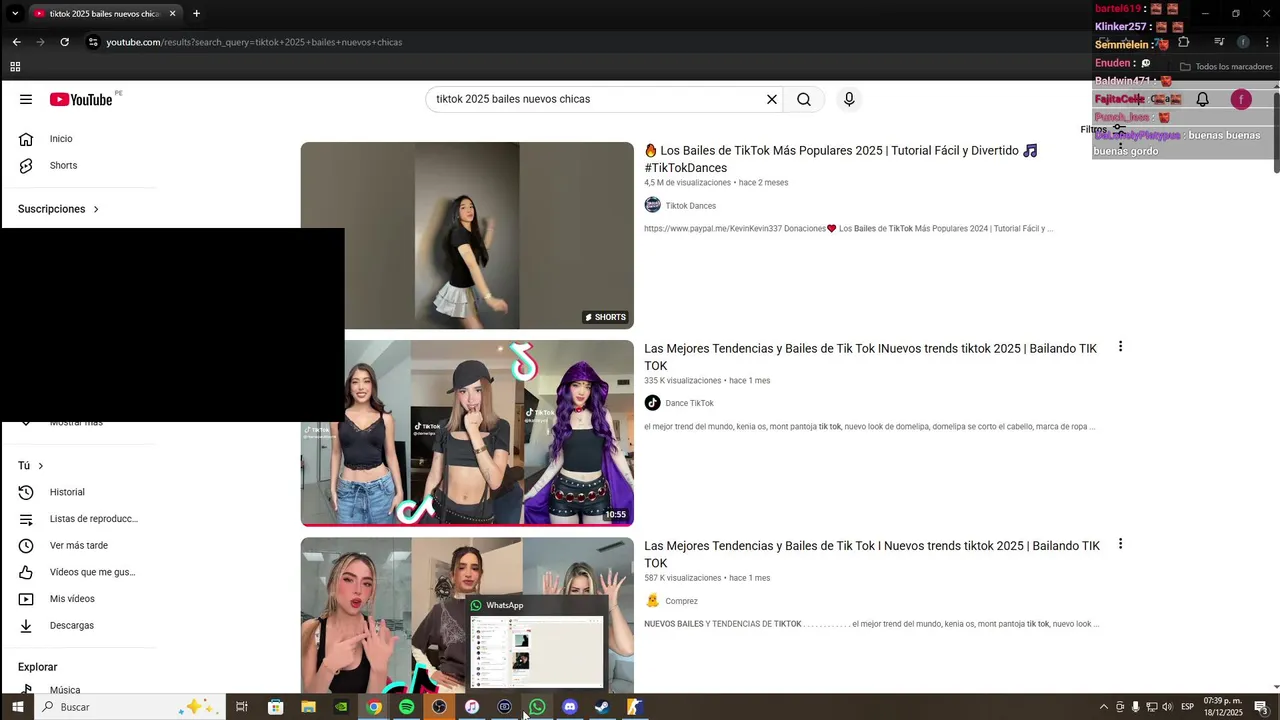
Task: Open the YouTube hamburger guide menu
Action: coord(26,99)
